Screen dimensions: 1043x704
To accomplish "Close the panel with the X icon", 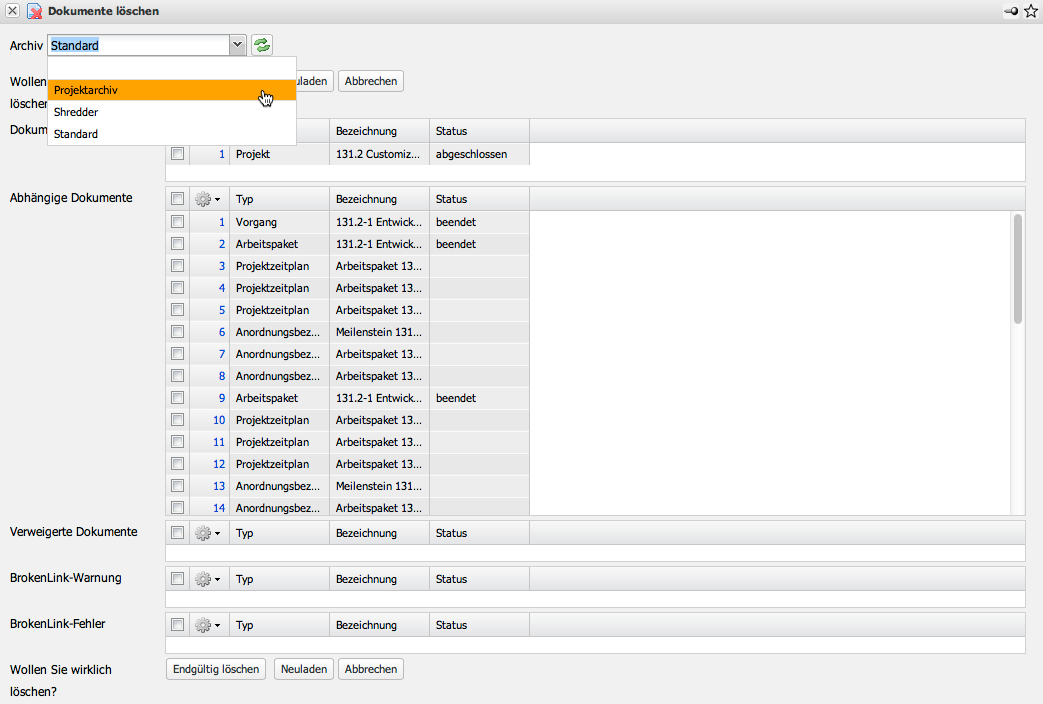I will (x=13, y=11).
